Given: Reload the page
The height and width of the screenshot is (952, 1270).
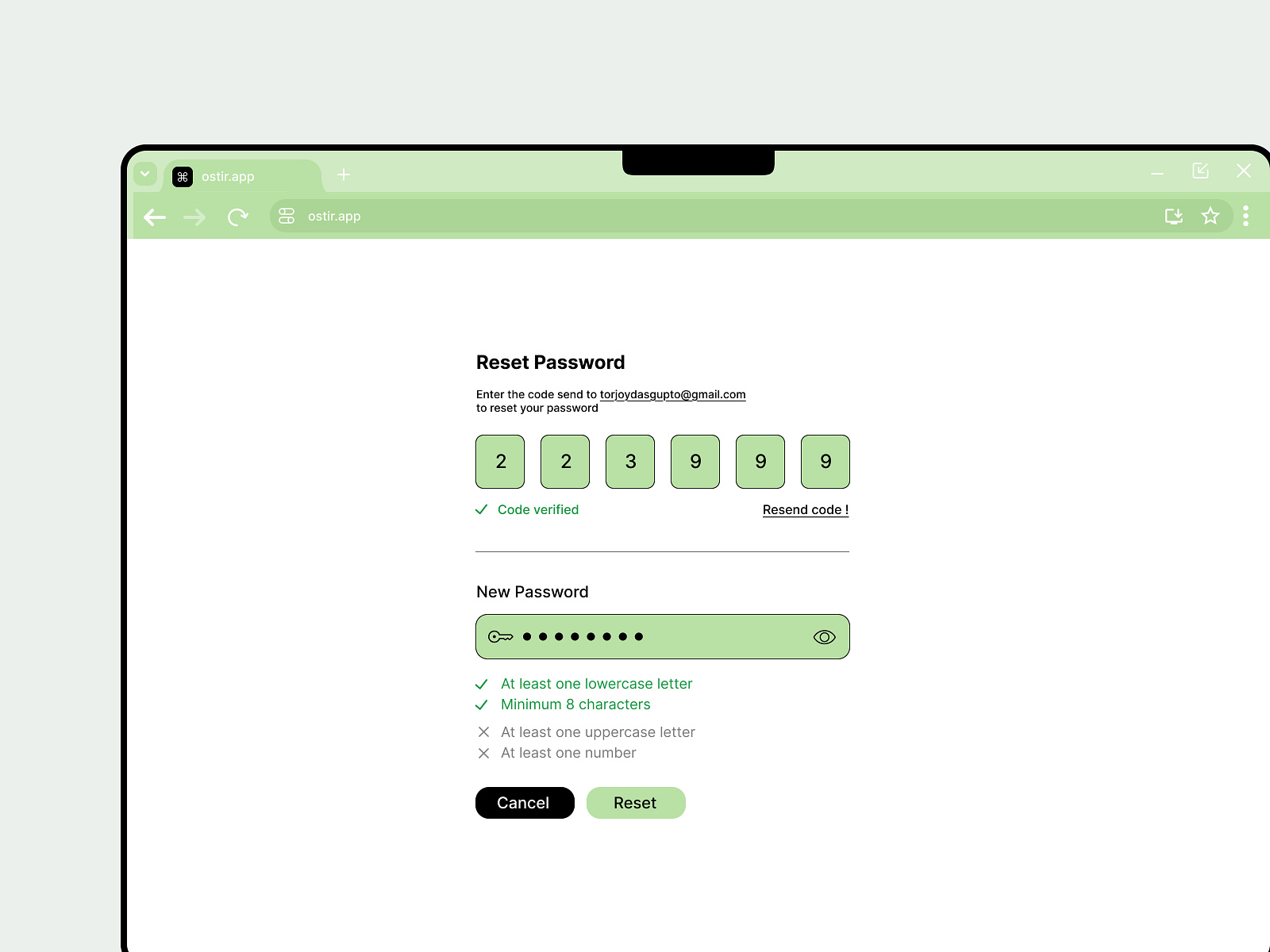Looking at the screenshot, I should [x=238, y=217].
